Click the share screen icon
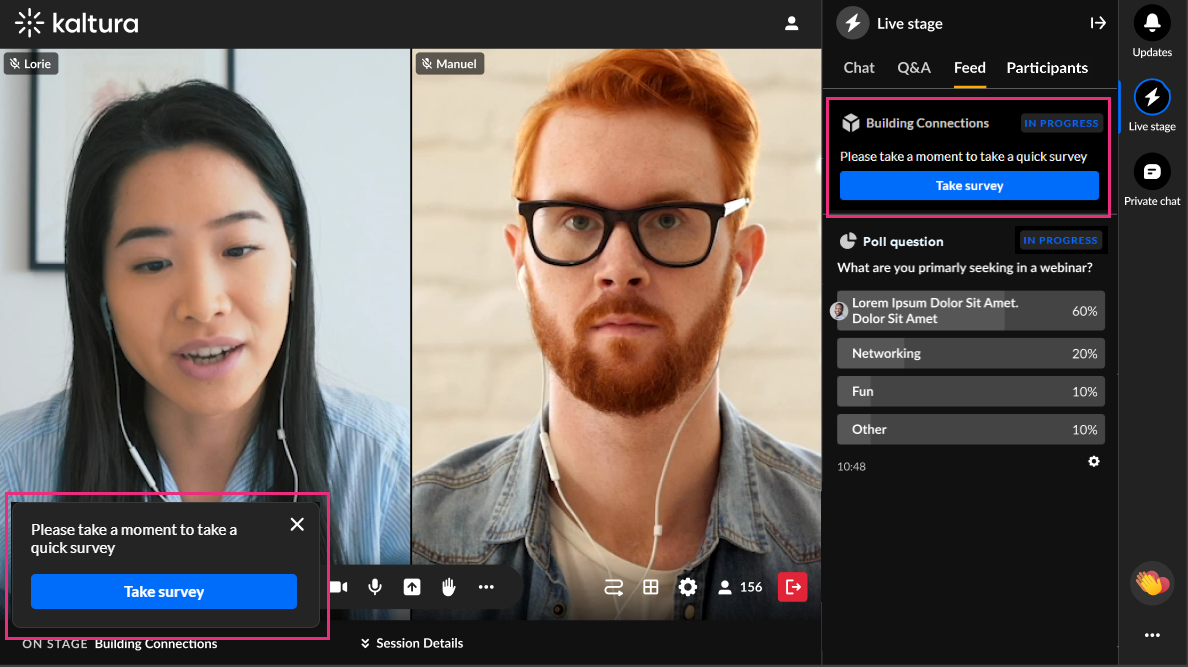 click(411, 587)
